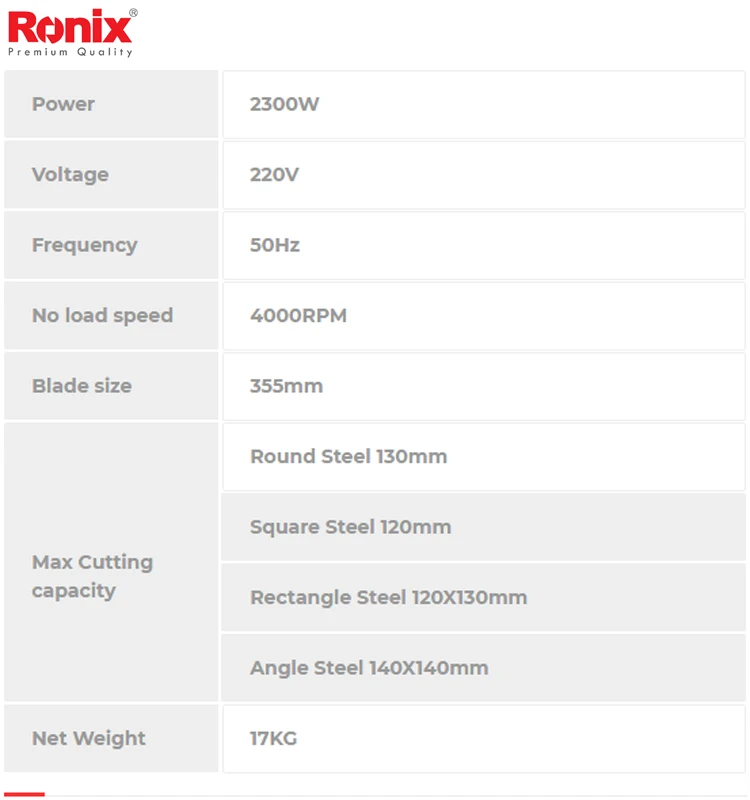Screen dimensions: 750x800
Task: Click the Rectangle Steel 120X130mm row
Action: 484,598
